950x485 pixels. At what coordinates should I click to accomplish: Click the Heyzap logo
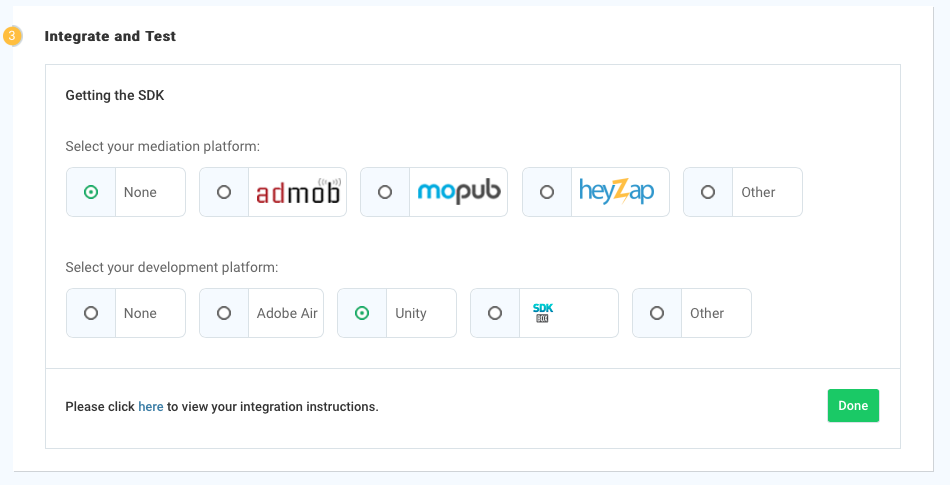pos(617,192)
